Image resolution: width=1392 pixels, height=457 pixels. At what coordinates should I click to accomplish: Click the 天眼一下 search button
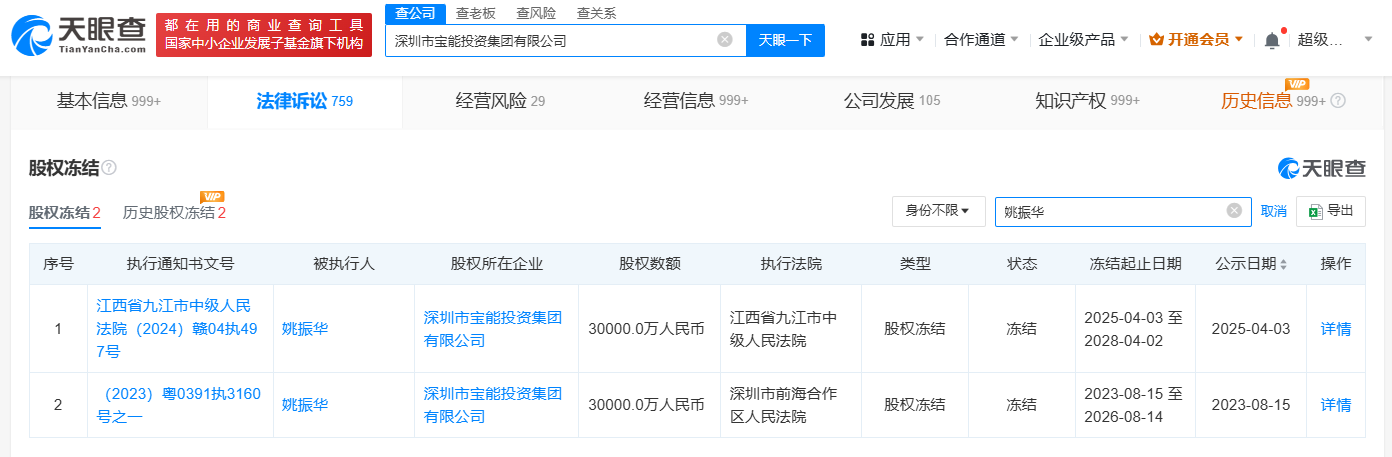[x=785, y=40]
